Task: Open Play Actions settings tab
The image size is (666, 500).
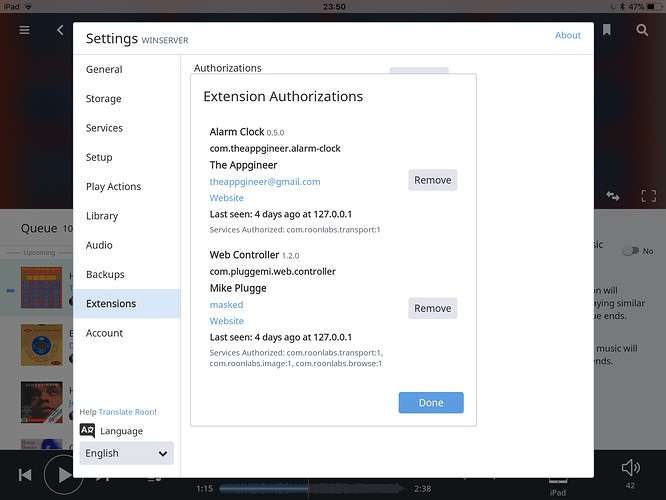Action: coord(127,186)
